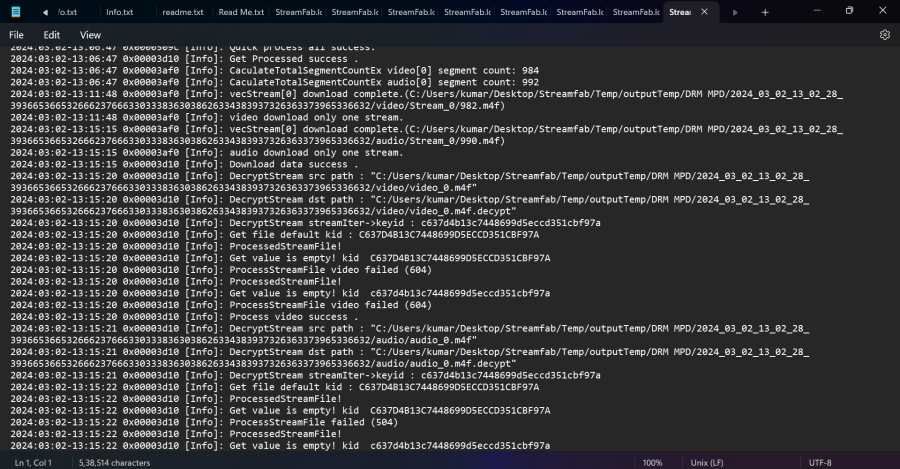
Task: Click the 'Download data success .' line
Action: pos(184,165)
